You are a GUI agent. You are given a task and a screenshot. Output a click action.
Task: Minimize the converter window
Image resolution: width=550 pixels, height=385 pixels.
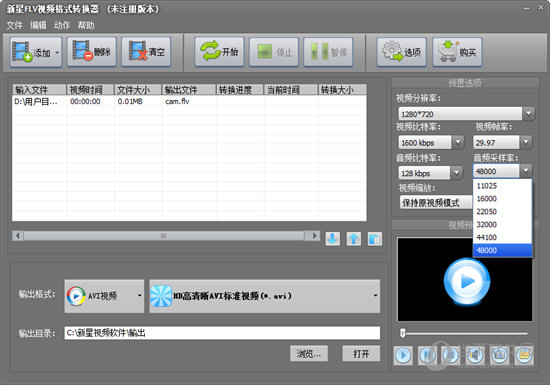526,8
